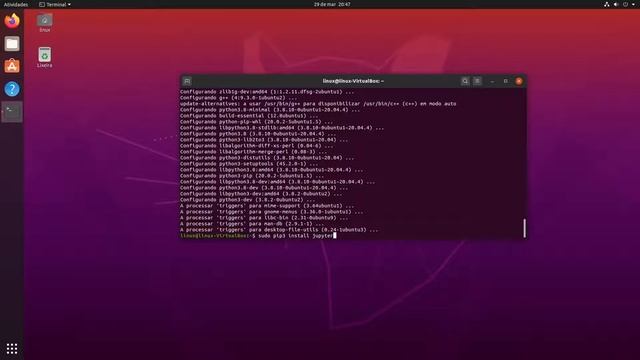This screenshot has width=640, height=360.
Task: Click the terminal search icon
Action: [465, 81]
